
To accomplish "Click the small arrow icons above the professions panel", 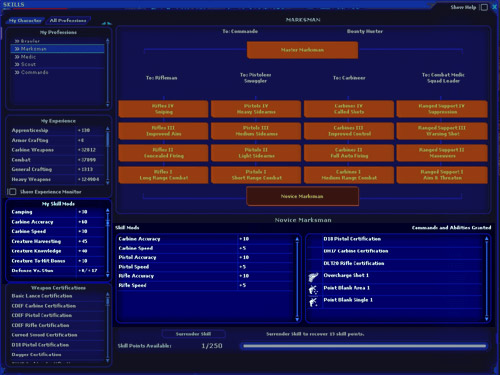I will 107,23.
